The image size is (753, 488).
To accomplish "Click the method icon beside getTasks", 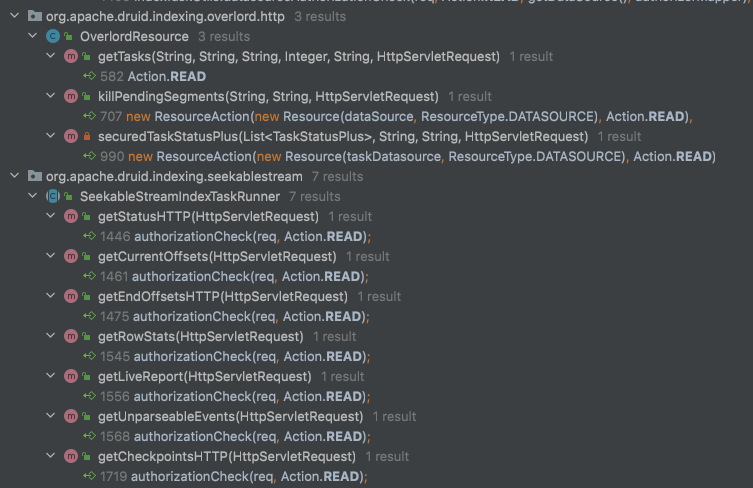I will pos(71,56).
